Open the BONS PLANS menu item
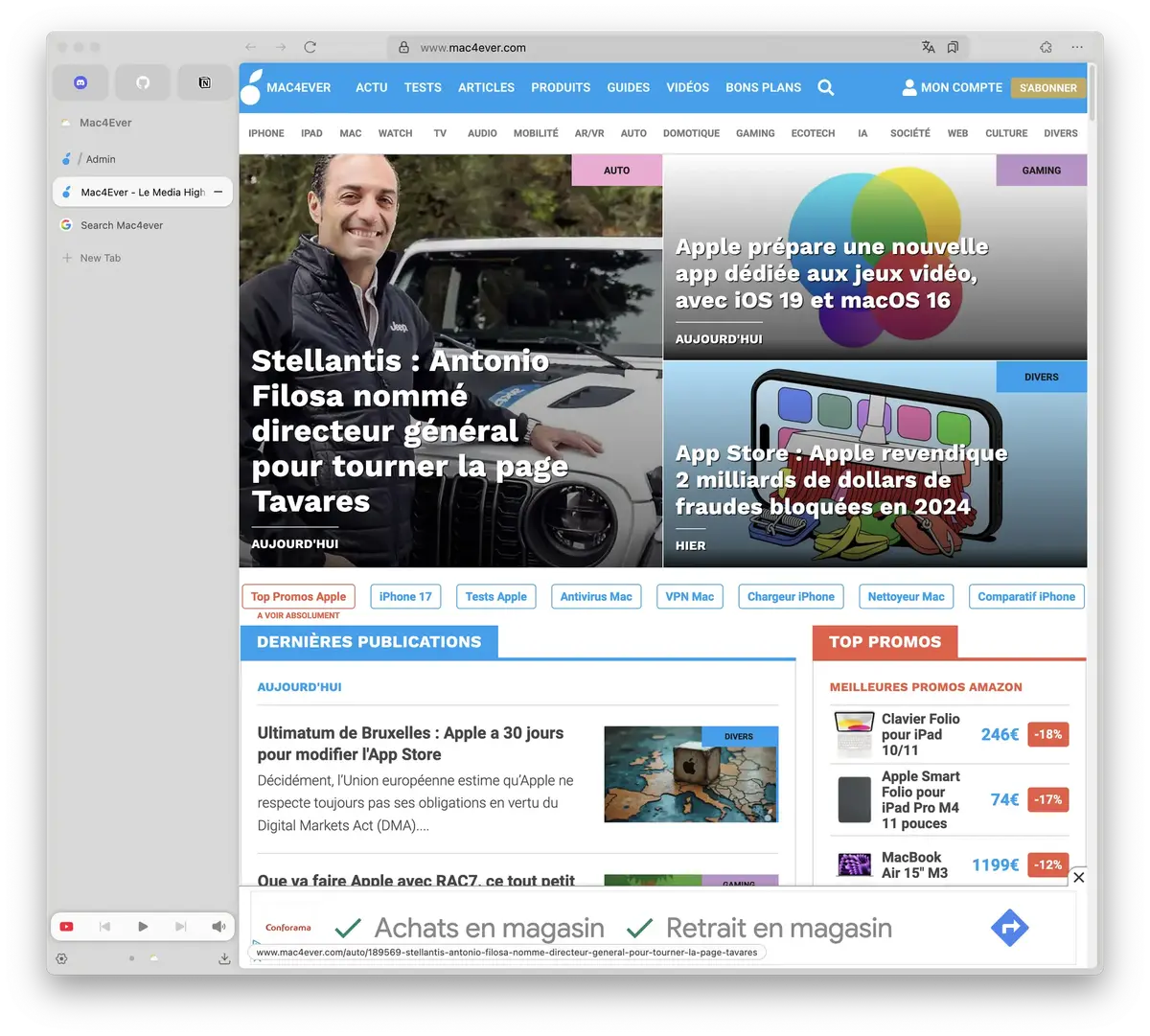 [763, 87]
